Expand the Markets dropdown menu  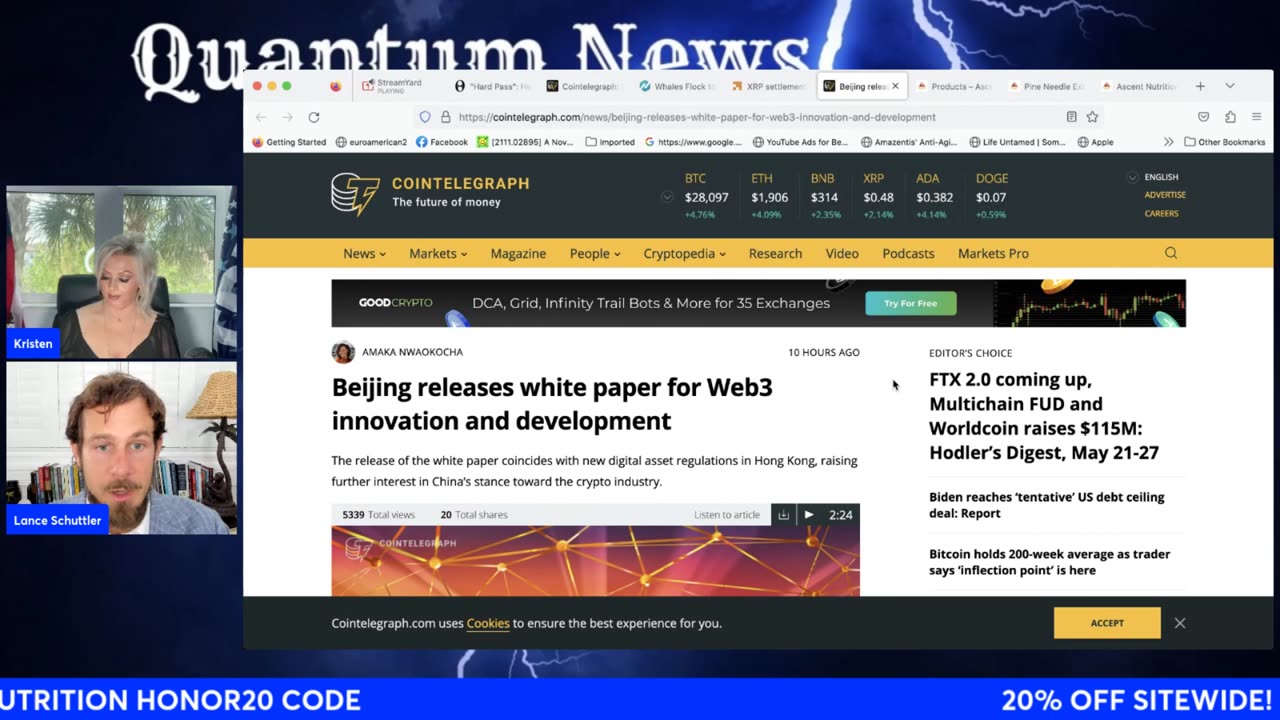[438, 253]
